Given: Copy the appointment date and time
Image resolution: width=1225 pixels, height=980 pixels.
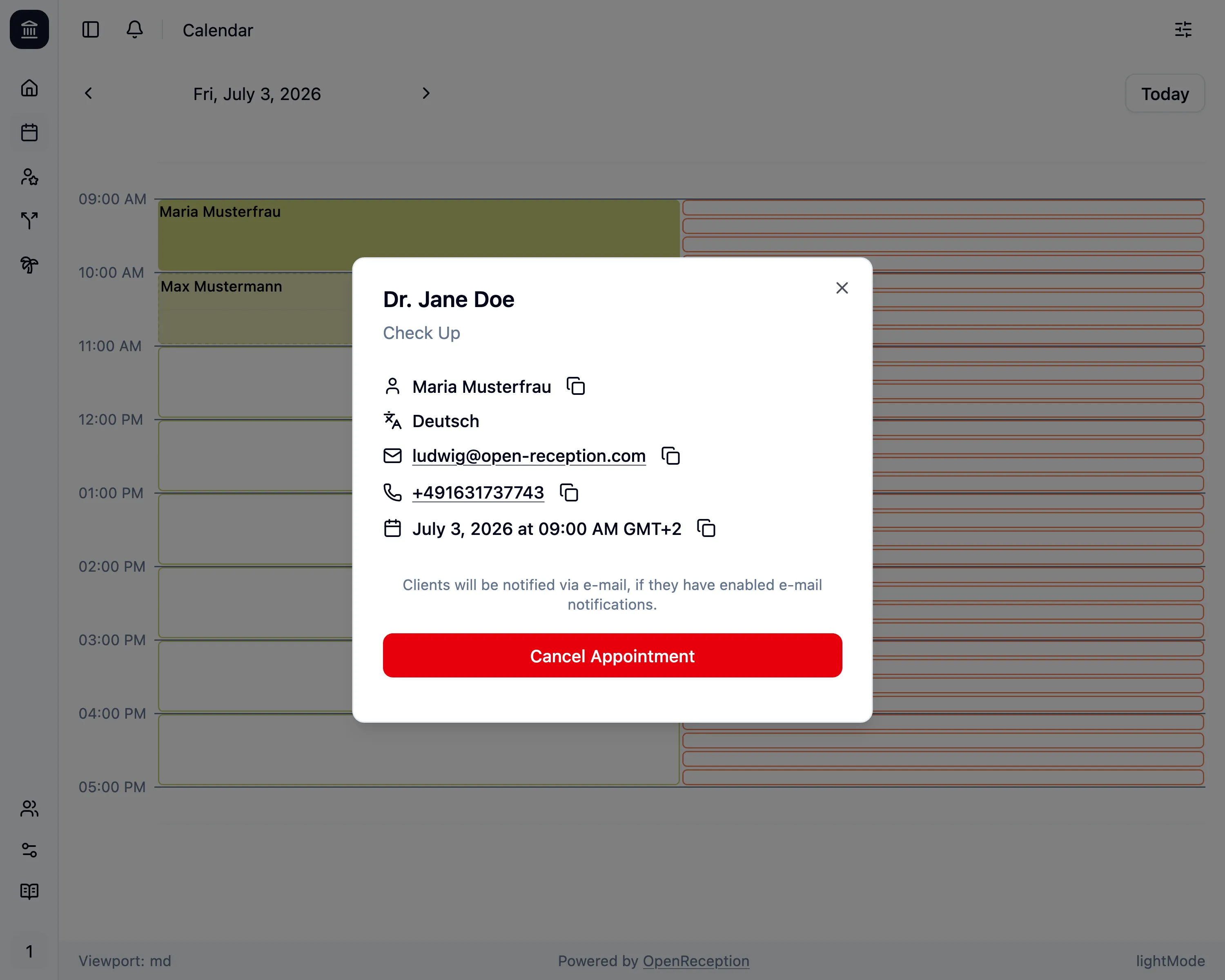Looking at the screenshot, I should [x=706, y=528].
